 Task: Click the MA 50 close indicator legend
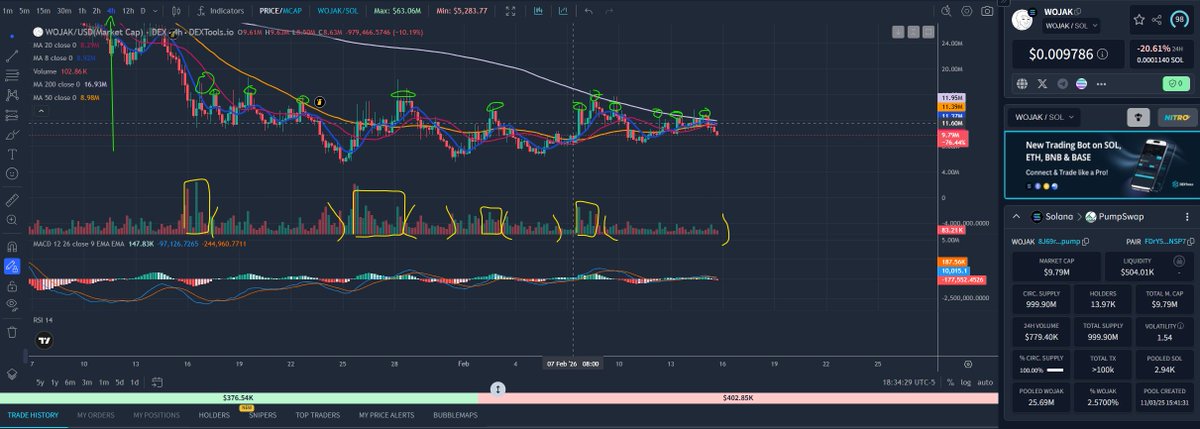[65, 98]
